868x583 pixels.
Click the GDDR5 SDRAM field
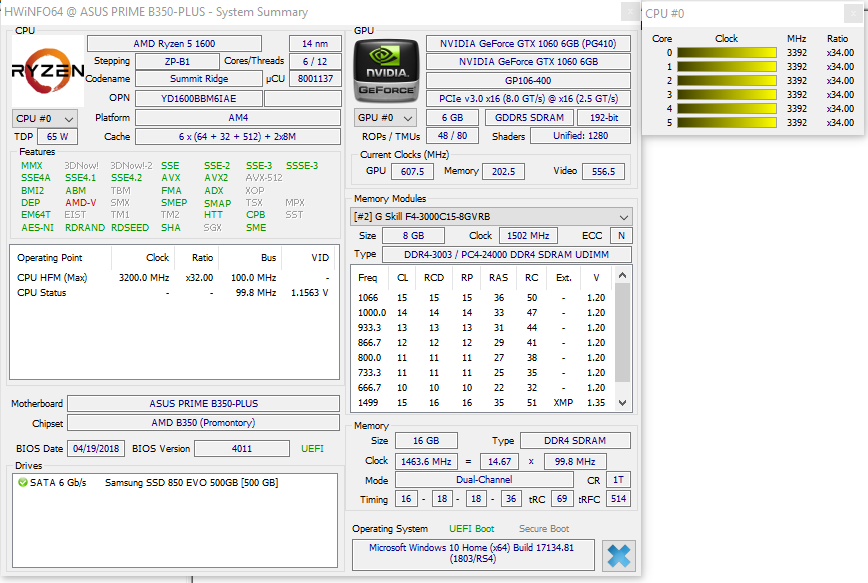529,117
